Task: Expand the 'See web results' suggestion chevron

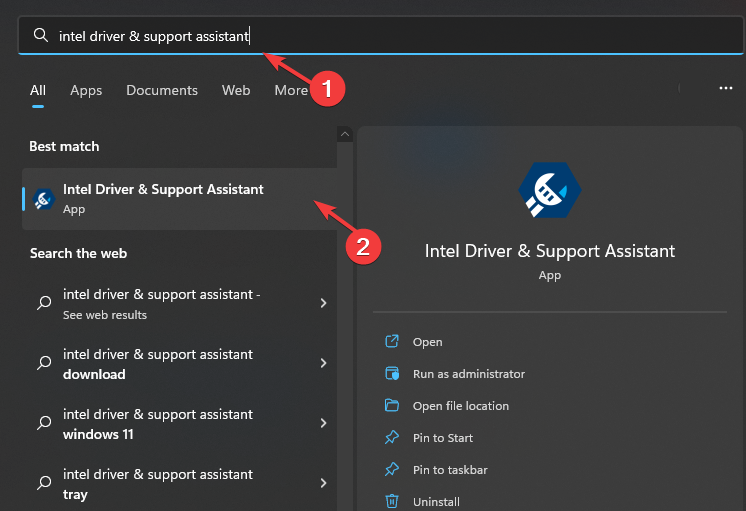Action: pos(324,303)
